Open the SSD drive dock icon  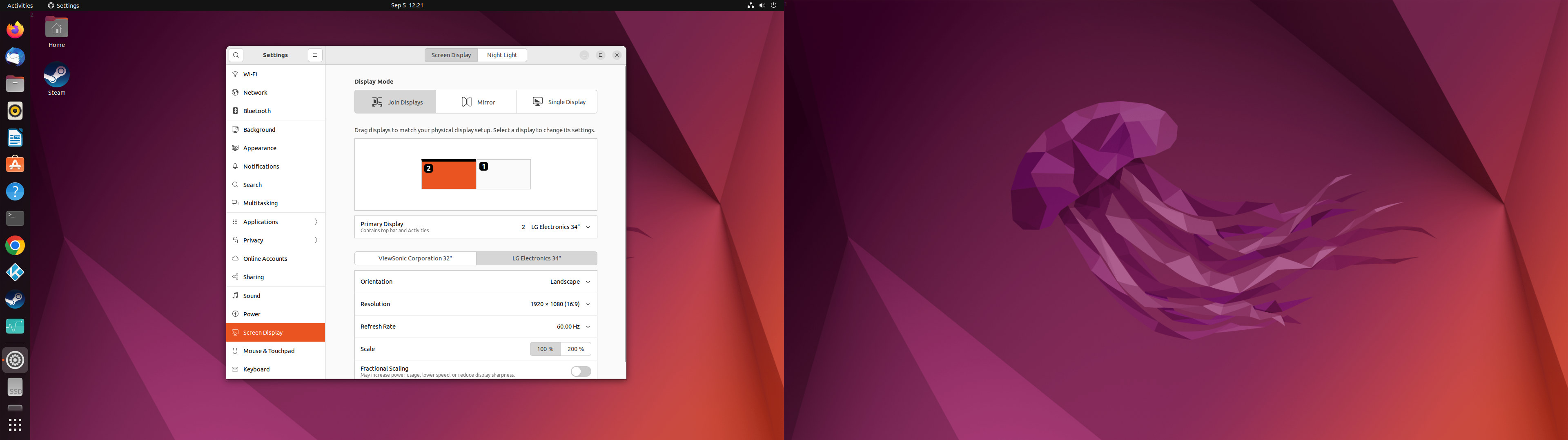pyautogui.click(x=15, y=387)
